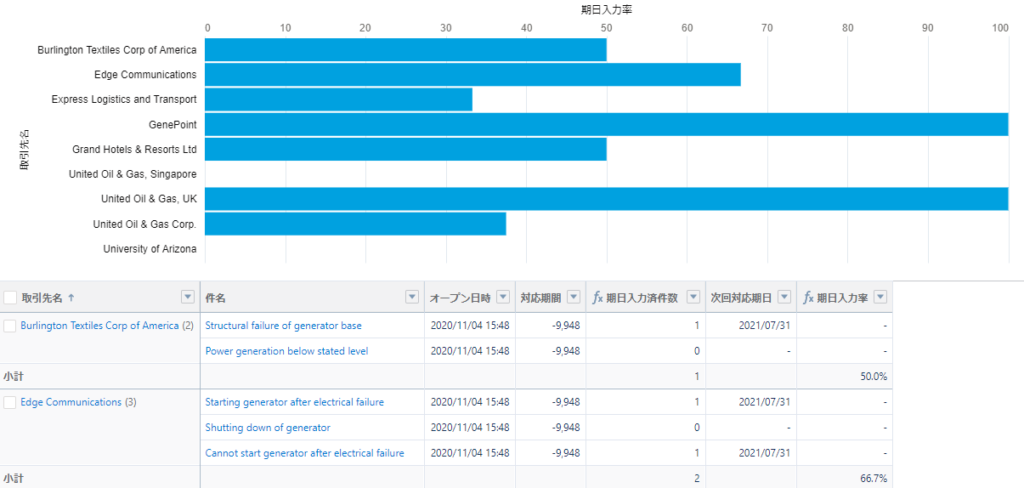Click the Edge Communications chart bar
The width and height of the screenshot is (1024, 488).
[x=473, y=74]
